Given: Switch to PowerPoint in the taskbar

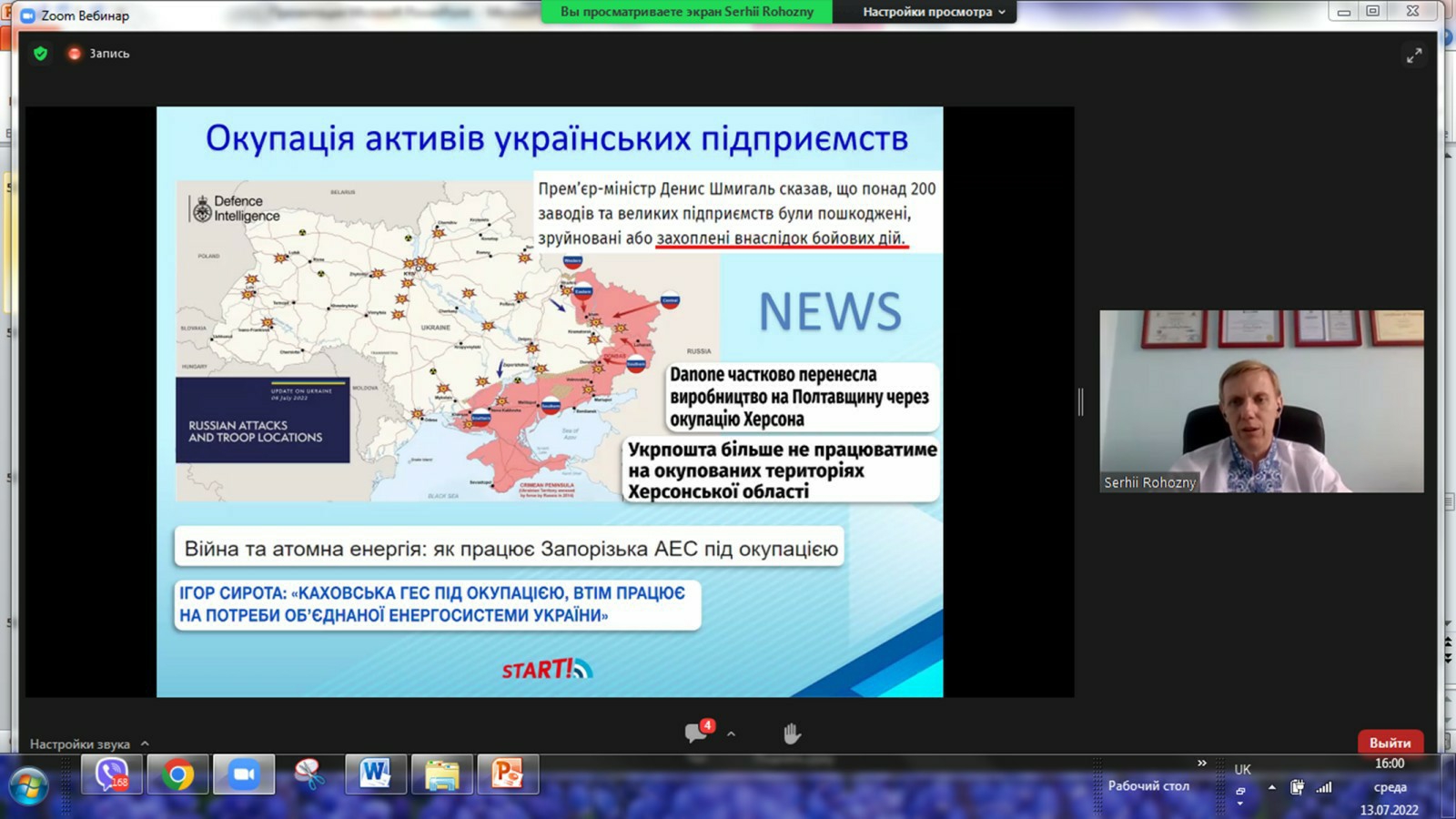Looking at the screenshot, I should 507,775.
